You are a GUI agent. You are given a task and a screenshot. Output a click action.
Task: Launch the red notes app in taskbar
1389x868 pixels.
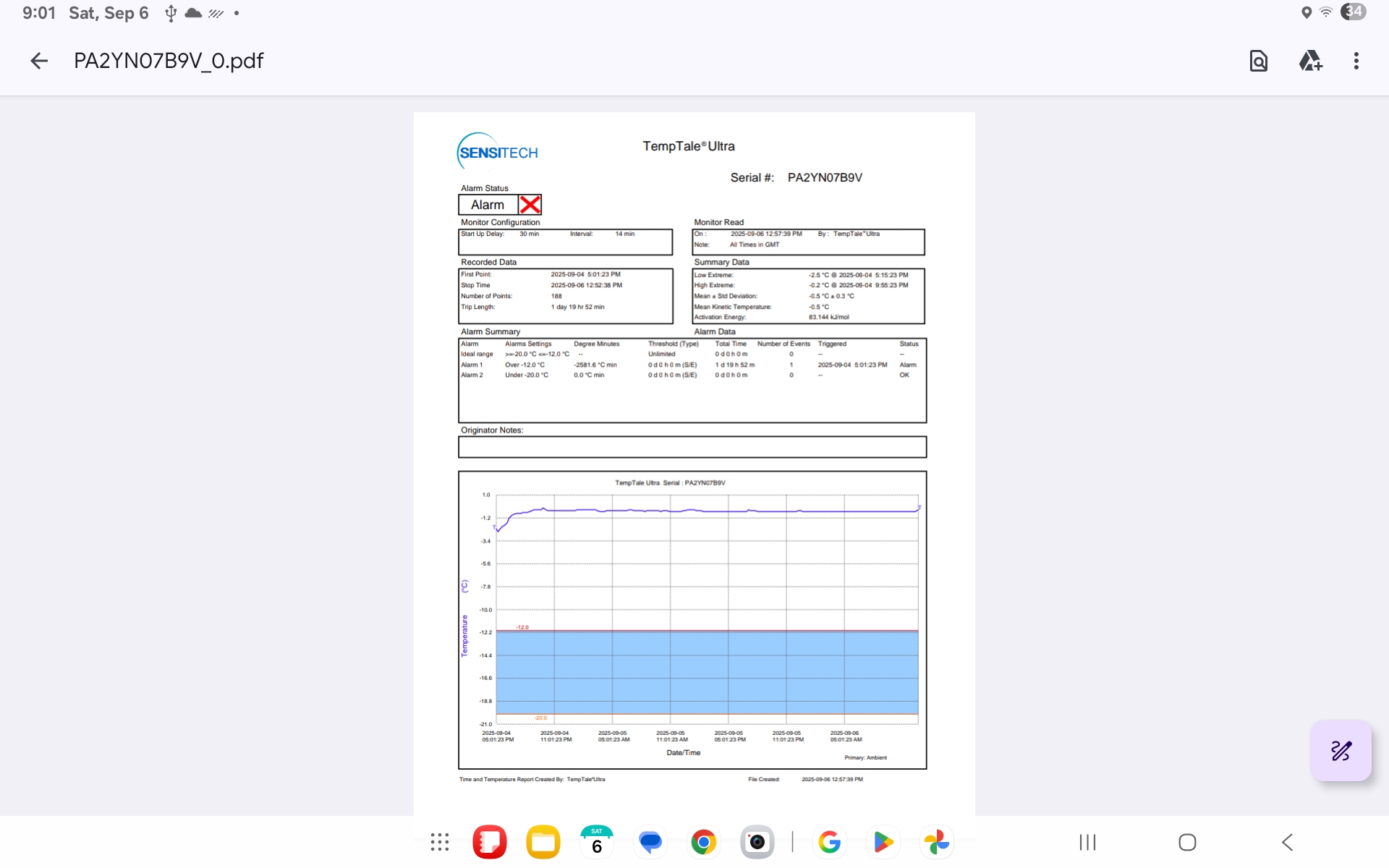point(490,842)
